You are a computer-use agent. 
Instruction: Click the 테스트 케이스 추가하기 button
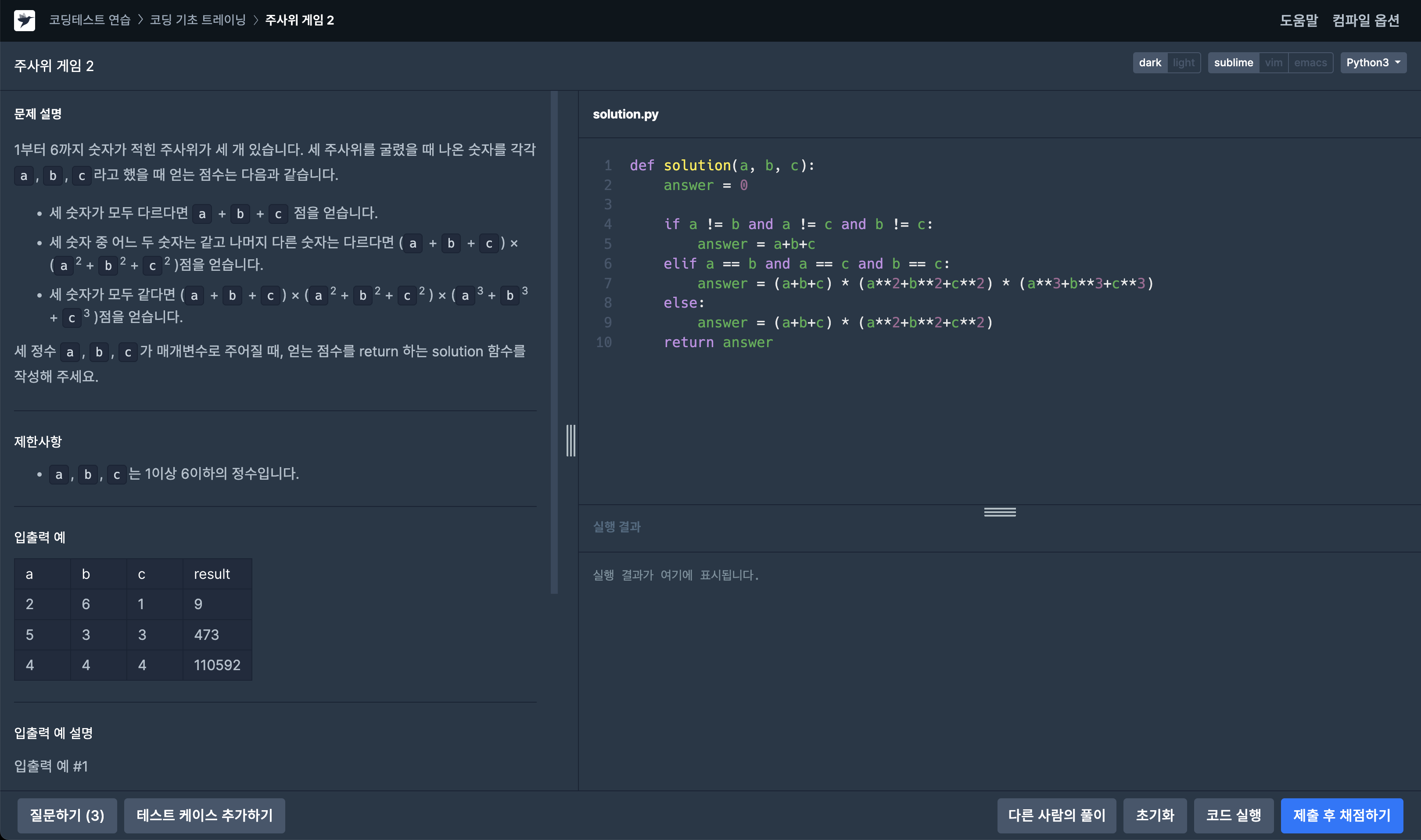(x=205, y=815)
